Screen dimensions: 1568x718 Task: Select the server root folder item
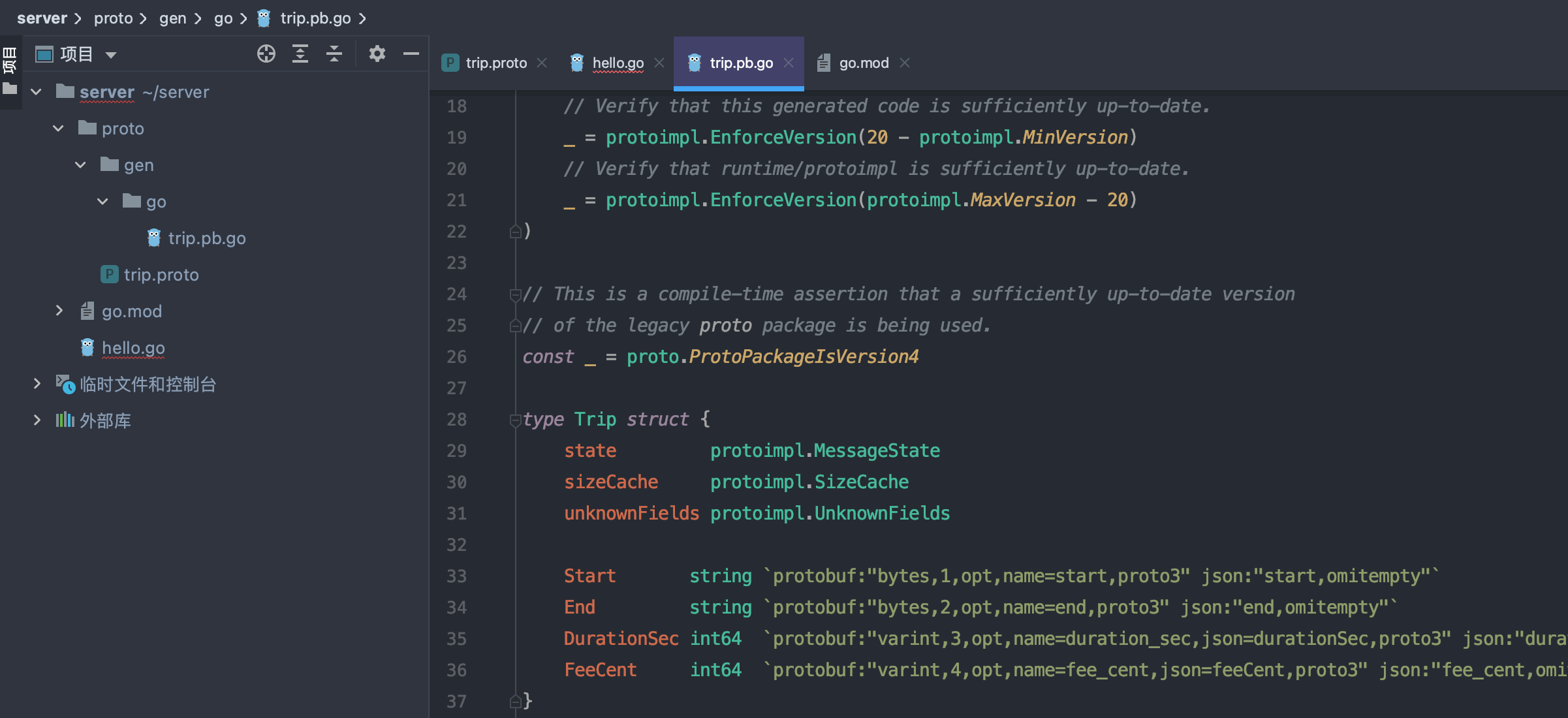coord(107,92)
